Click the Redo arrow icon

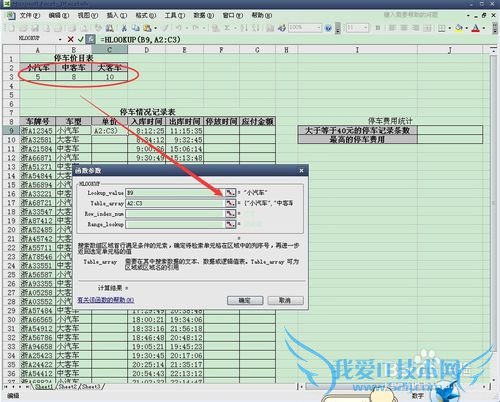[x=196, y=28]
